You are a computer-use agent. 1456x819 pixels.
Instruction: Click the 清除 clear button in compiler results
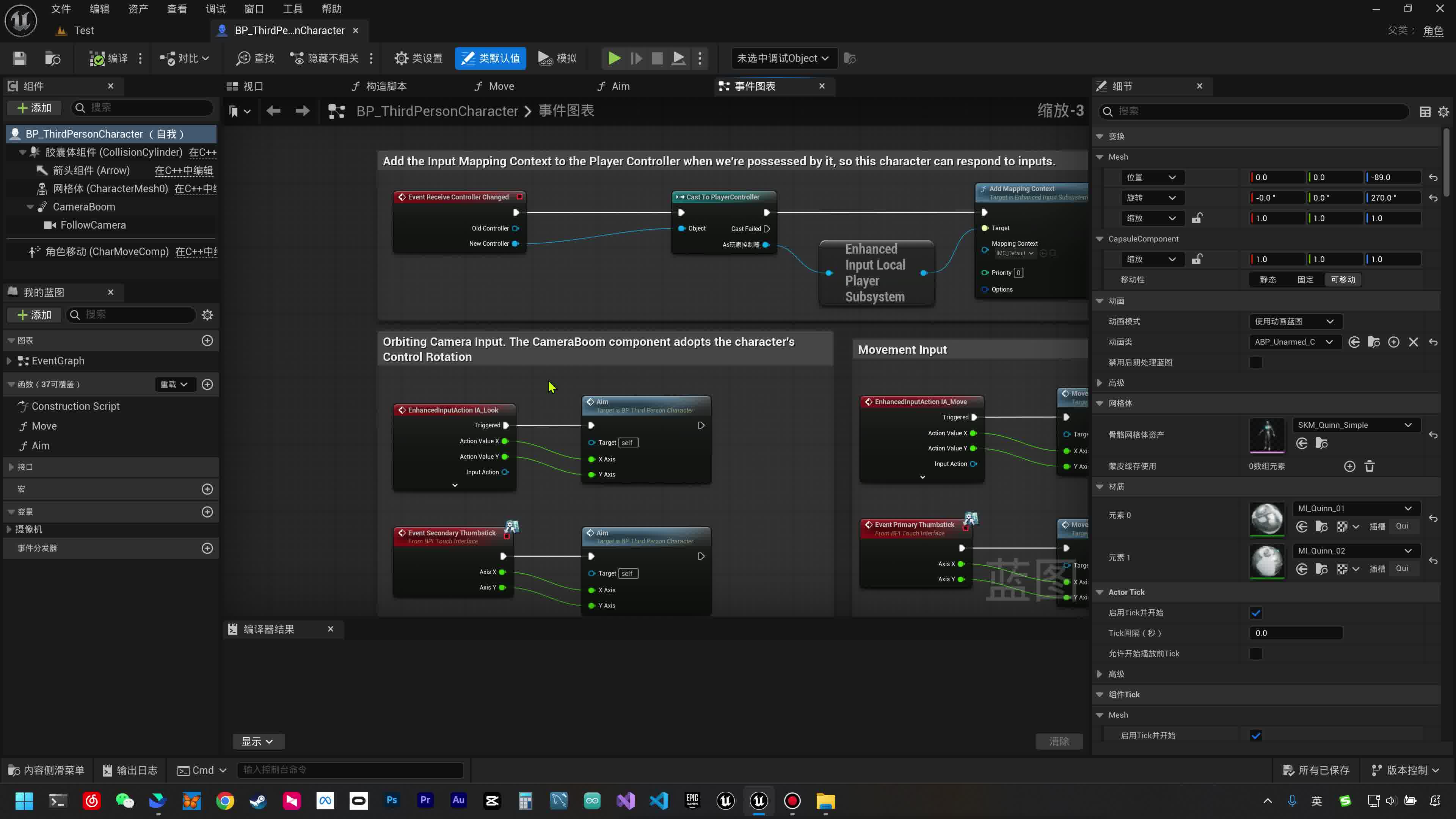click(x=1059, y=742)
